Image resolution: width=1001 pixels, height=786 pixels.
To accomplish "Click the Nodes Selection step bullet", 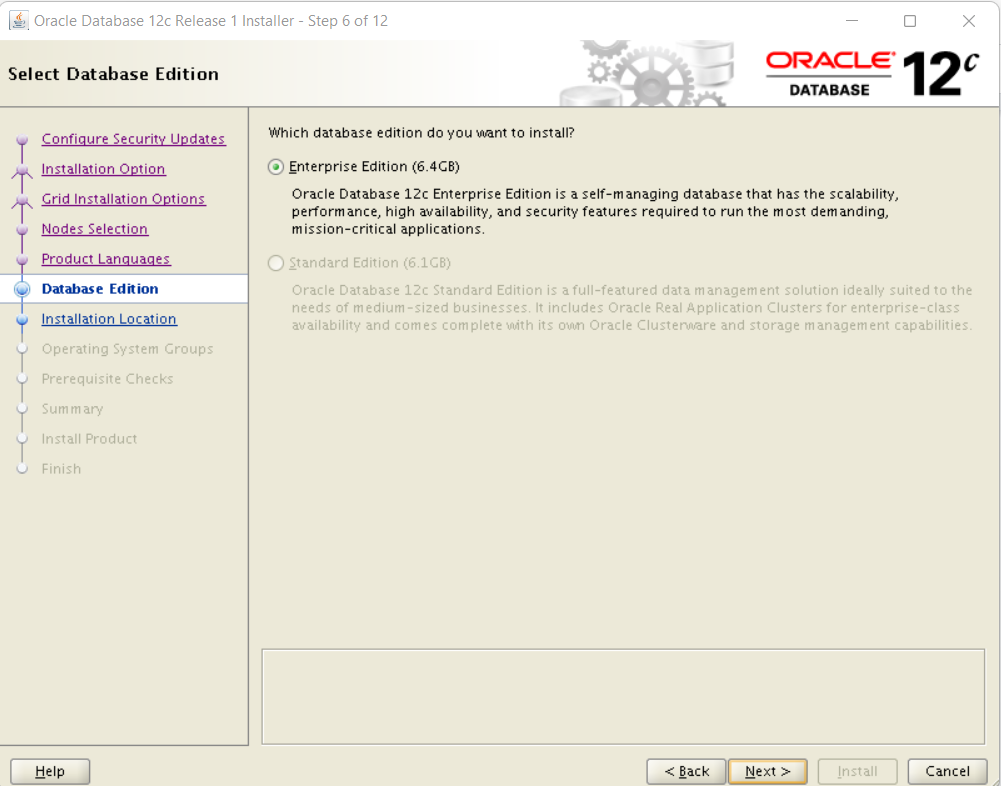I will point(22,229).
